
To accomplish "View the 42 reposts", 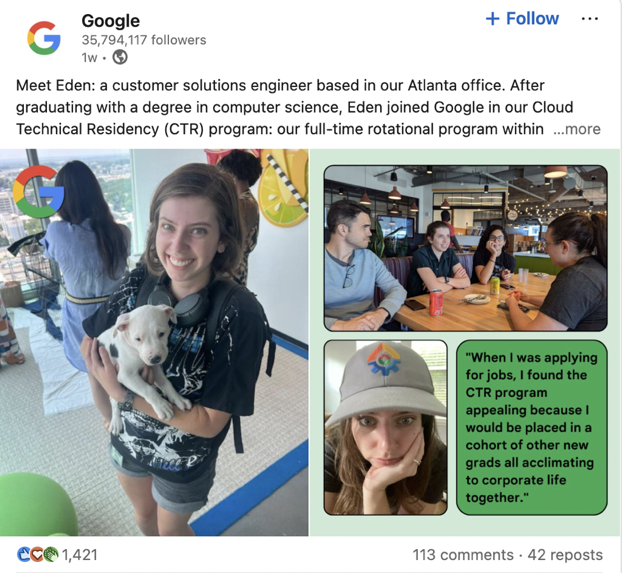I will [565, 554].
